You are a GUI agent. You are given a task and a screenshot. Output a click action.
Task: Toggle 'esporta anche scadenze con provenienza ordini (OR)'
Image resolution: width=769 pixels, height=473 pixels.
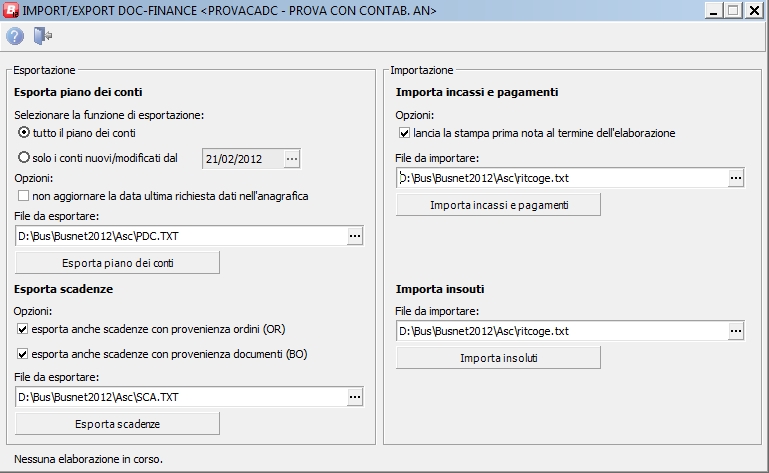tap(24, 329)
